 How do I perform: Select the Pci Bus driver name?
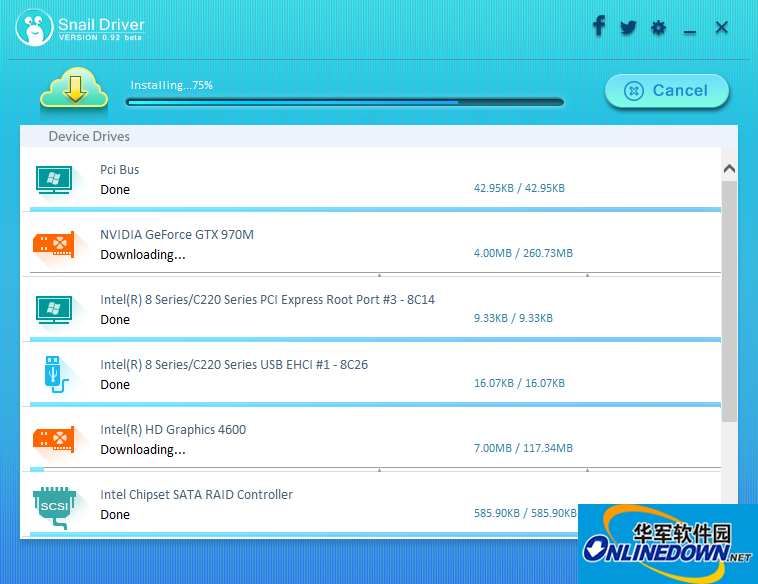[119, 170]
